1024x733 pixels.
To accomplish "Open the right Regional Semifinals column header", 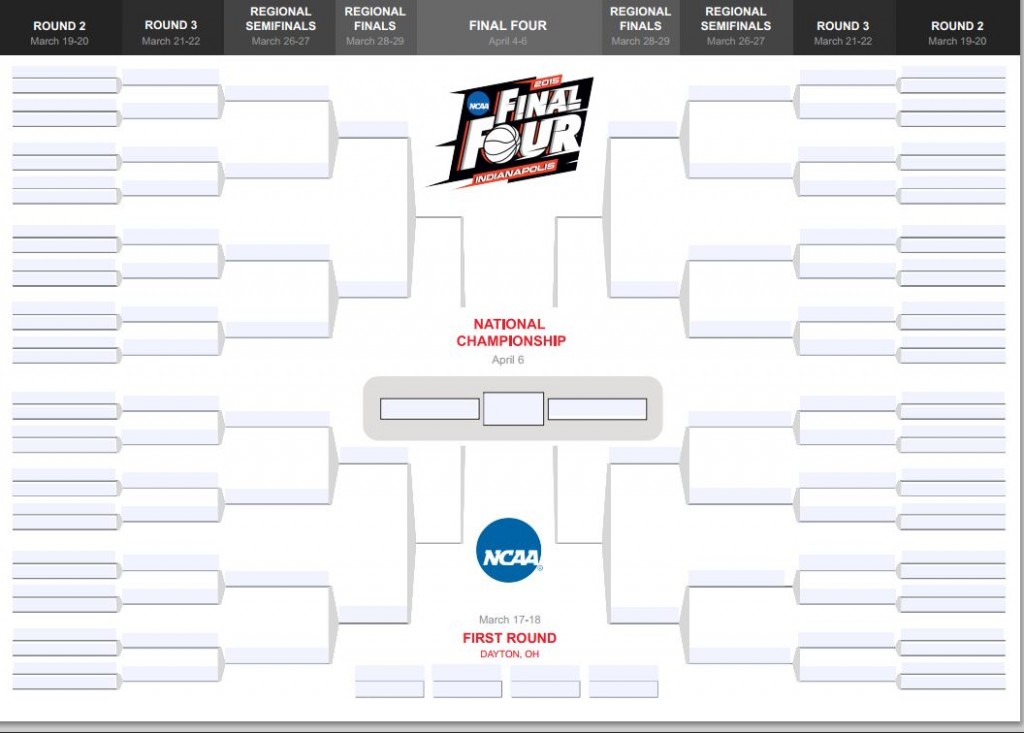I will 735,27.
